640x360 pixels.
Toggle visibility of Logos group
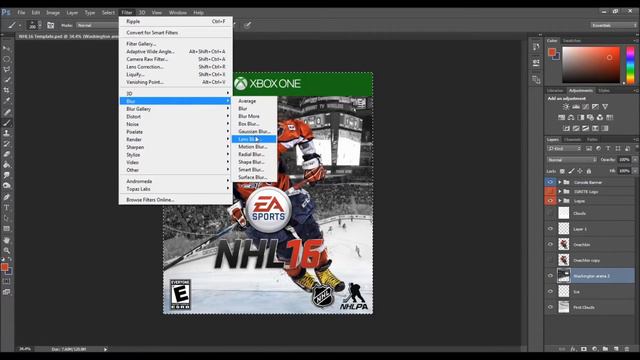click(550, 201)
